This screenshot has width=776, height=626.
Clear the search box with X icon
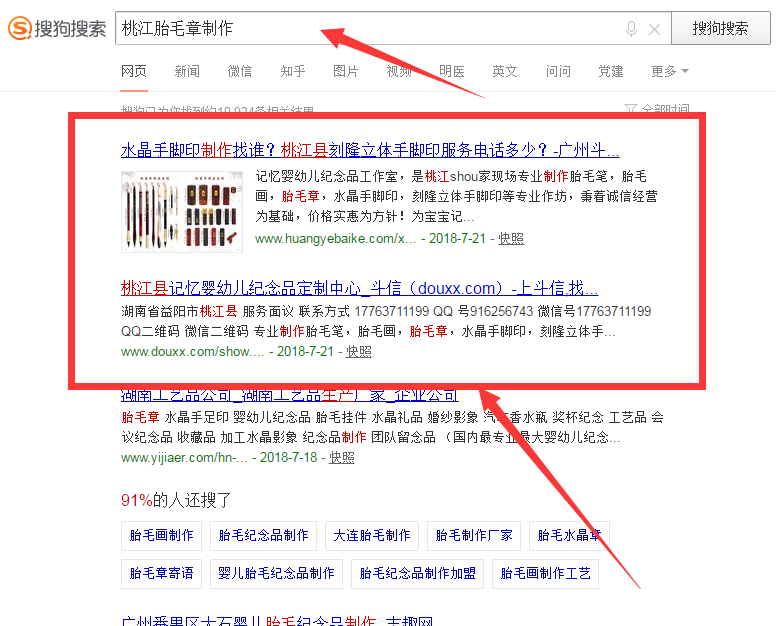(x=654, y=30)
